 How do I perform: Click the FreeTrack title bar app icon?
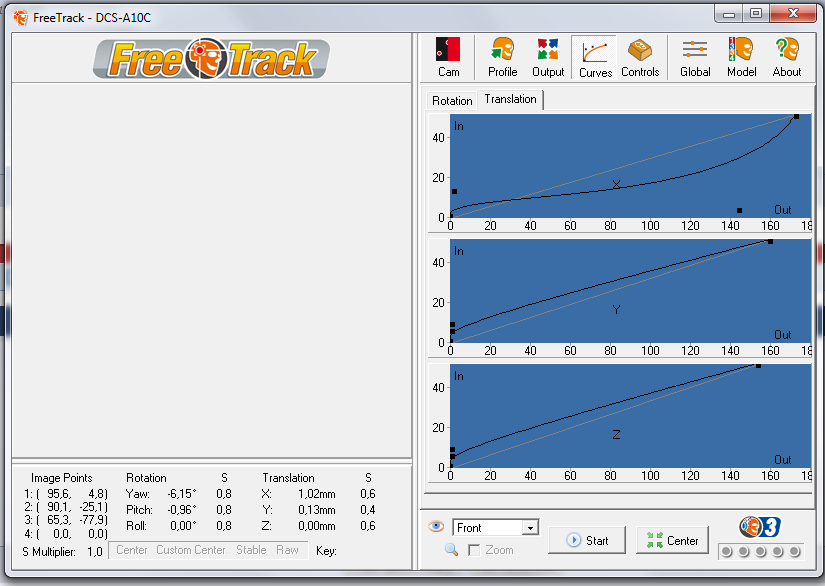coord(21,18)
